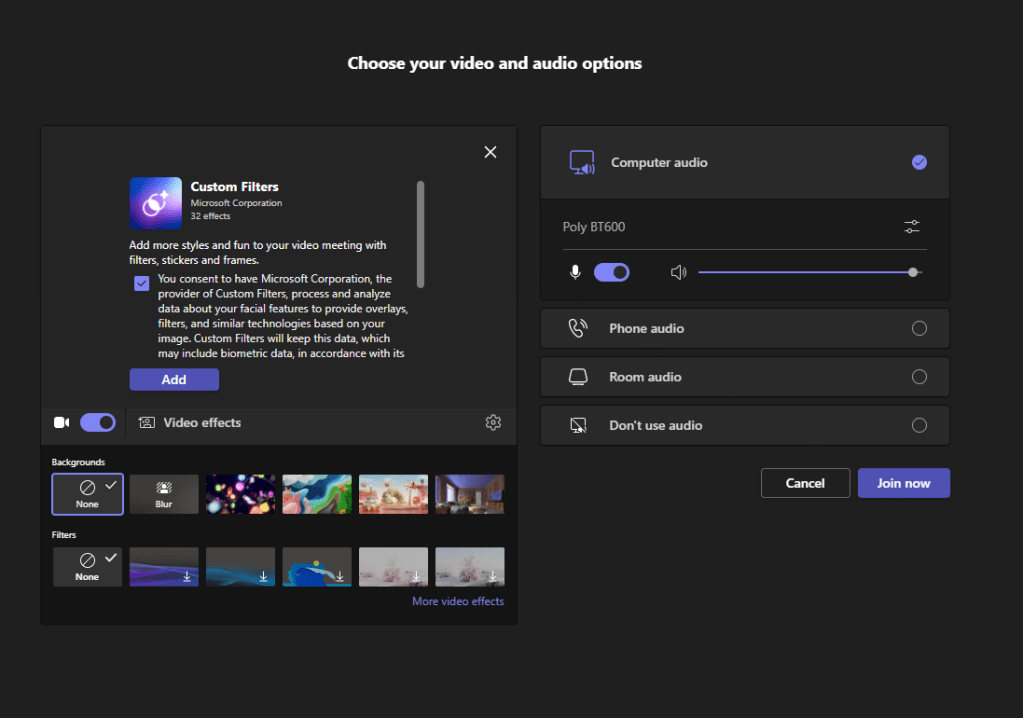1023x718 pixels.
Task: Open More video effects
Action: (458, 600)
